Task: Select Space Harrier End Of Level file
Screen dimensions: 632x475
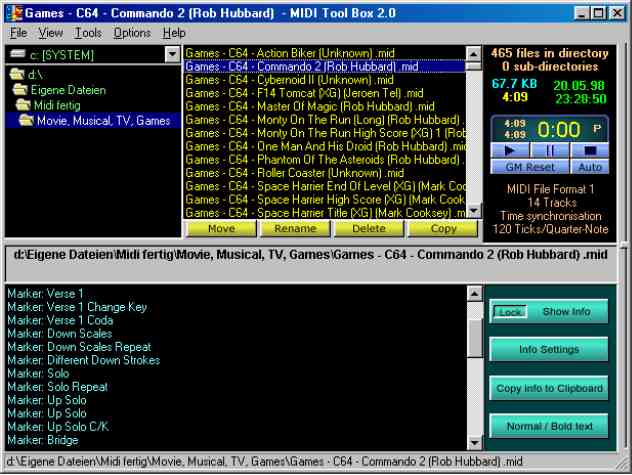Action: coord(325,186)
